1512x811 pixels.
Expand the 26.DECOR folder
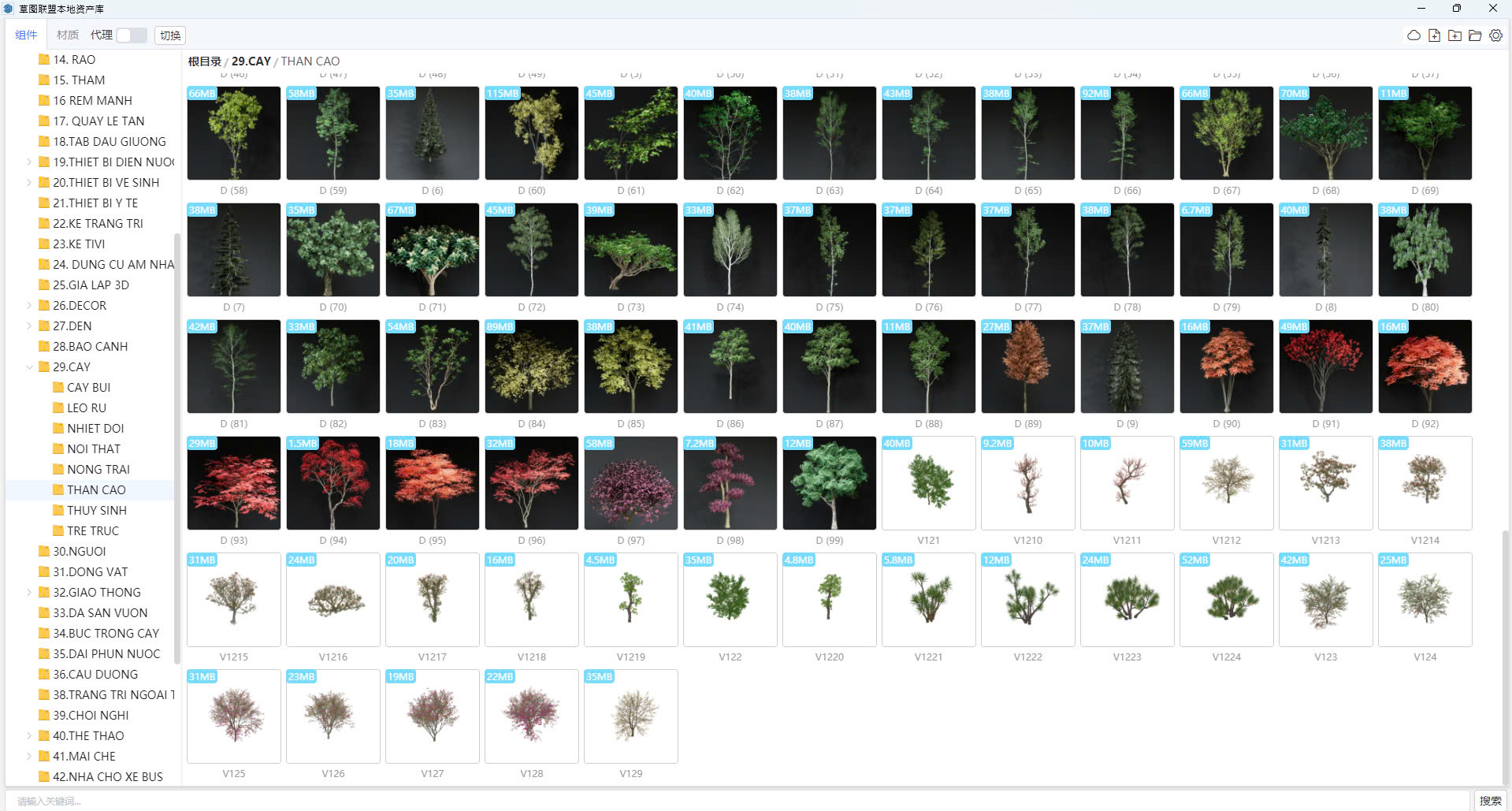(29, 305)
